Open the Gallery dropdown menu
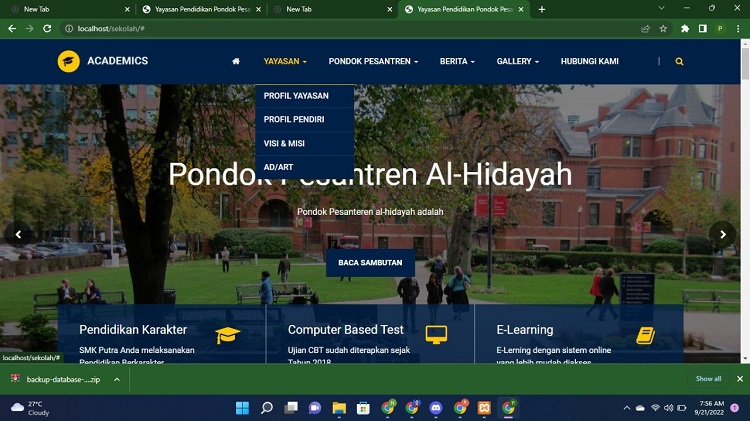Screen dimensions: 750x421 click(x=517, y=61)
